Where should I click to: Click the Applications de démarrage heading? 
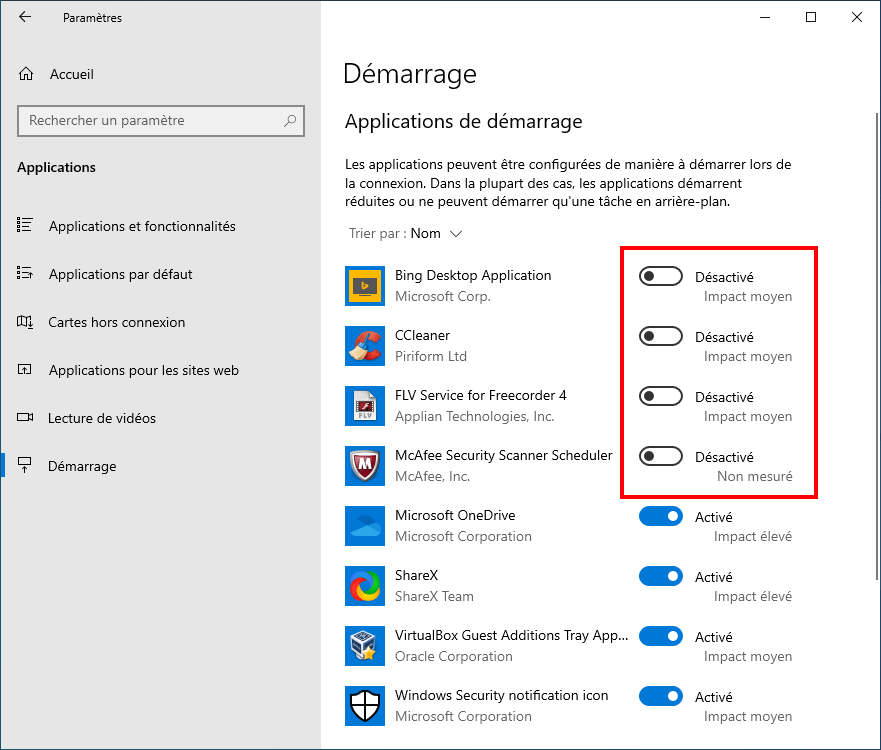(464, 121)
